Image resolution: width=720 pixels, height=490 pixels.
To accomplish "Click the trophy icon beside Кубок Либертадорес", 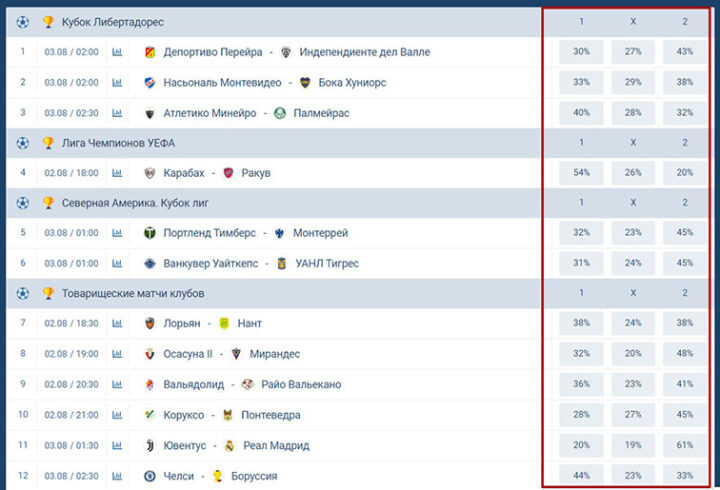I will [48, 22].
